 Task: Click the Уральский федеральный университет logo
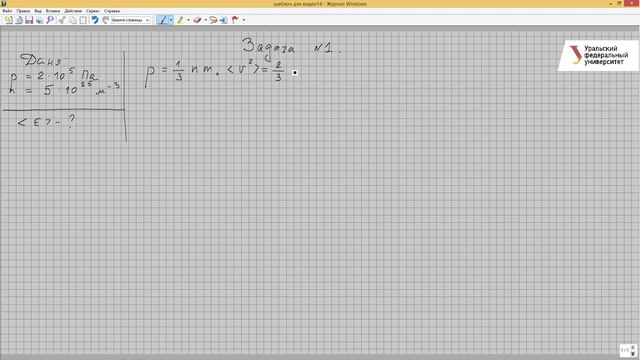point(598,56)
